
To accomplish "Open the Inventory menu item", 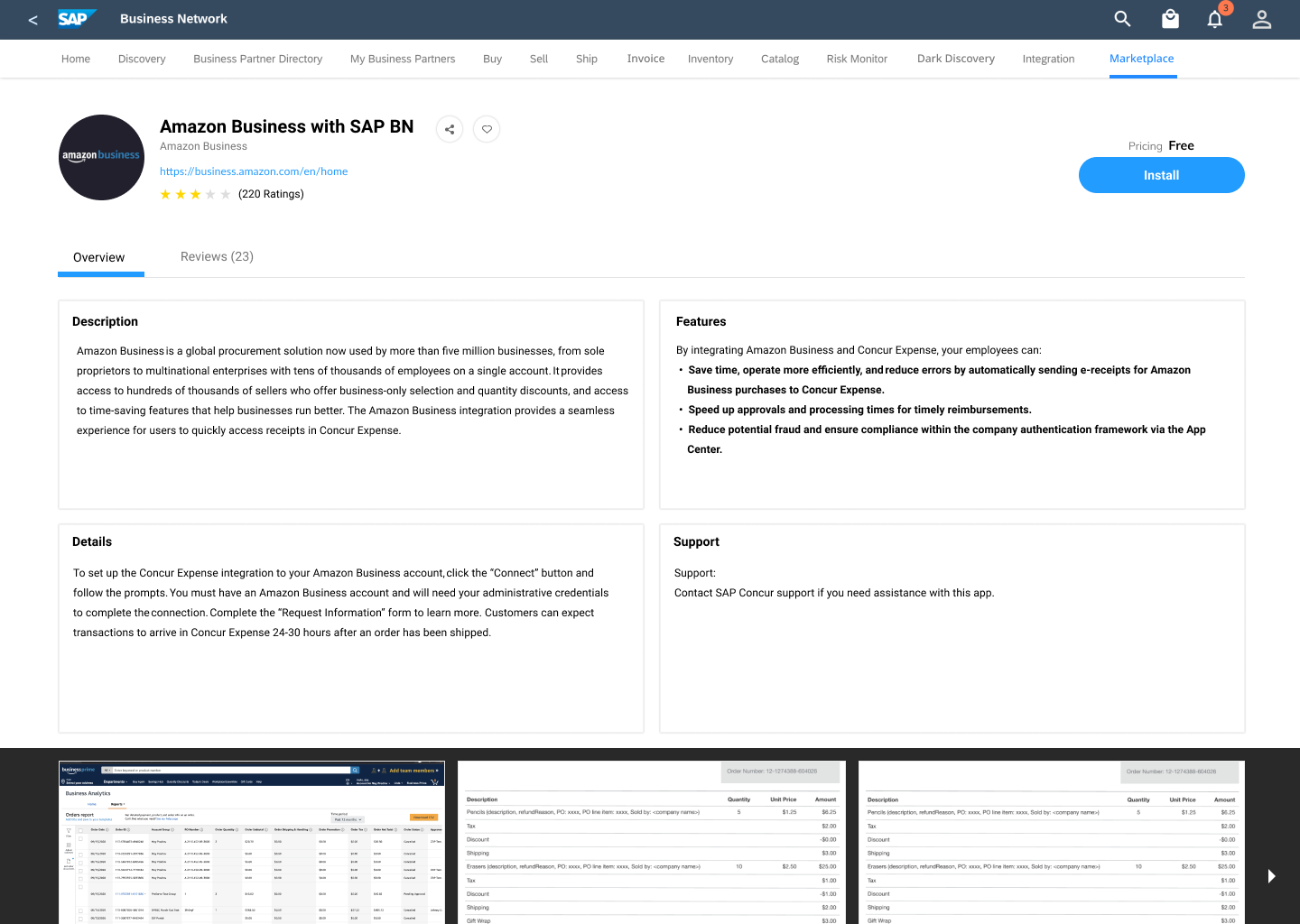I will (x=710, y=59).
